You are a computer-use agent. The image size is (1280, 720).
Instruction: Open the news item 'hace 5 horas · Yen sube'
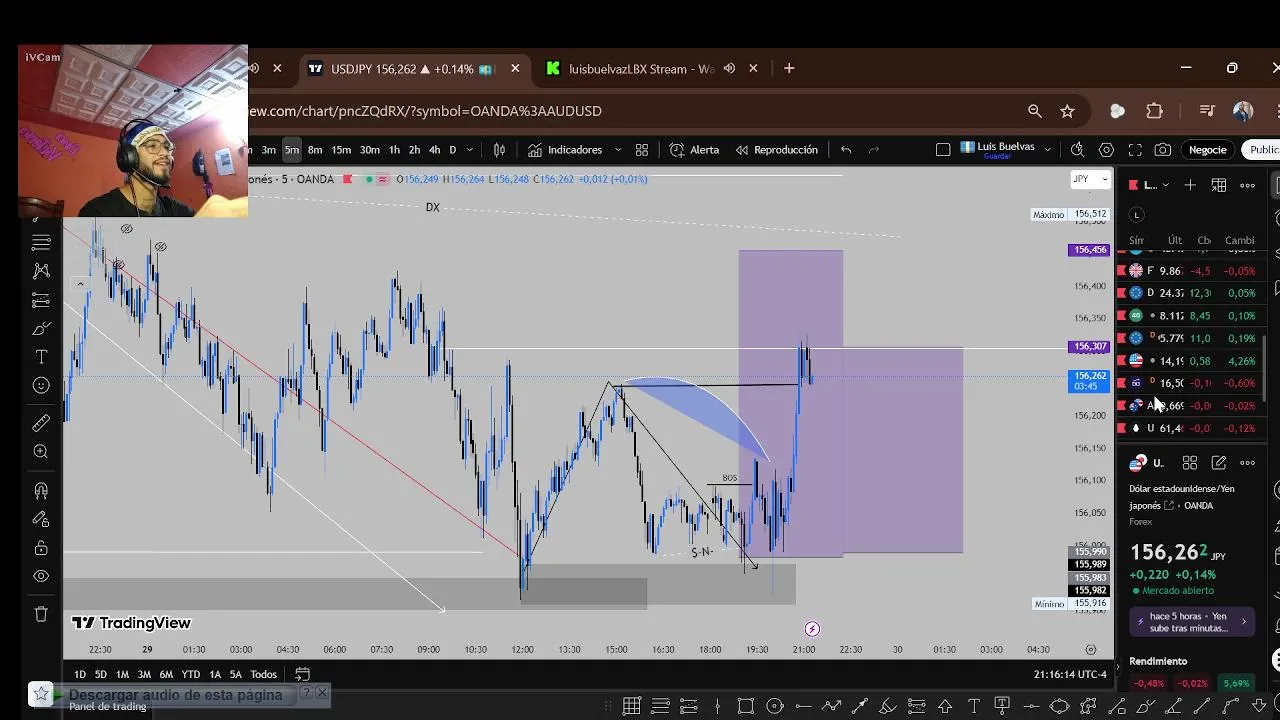pos(1192,622)
